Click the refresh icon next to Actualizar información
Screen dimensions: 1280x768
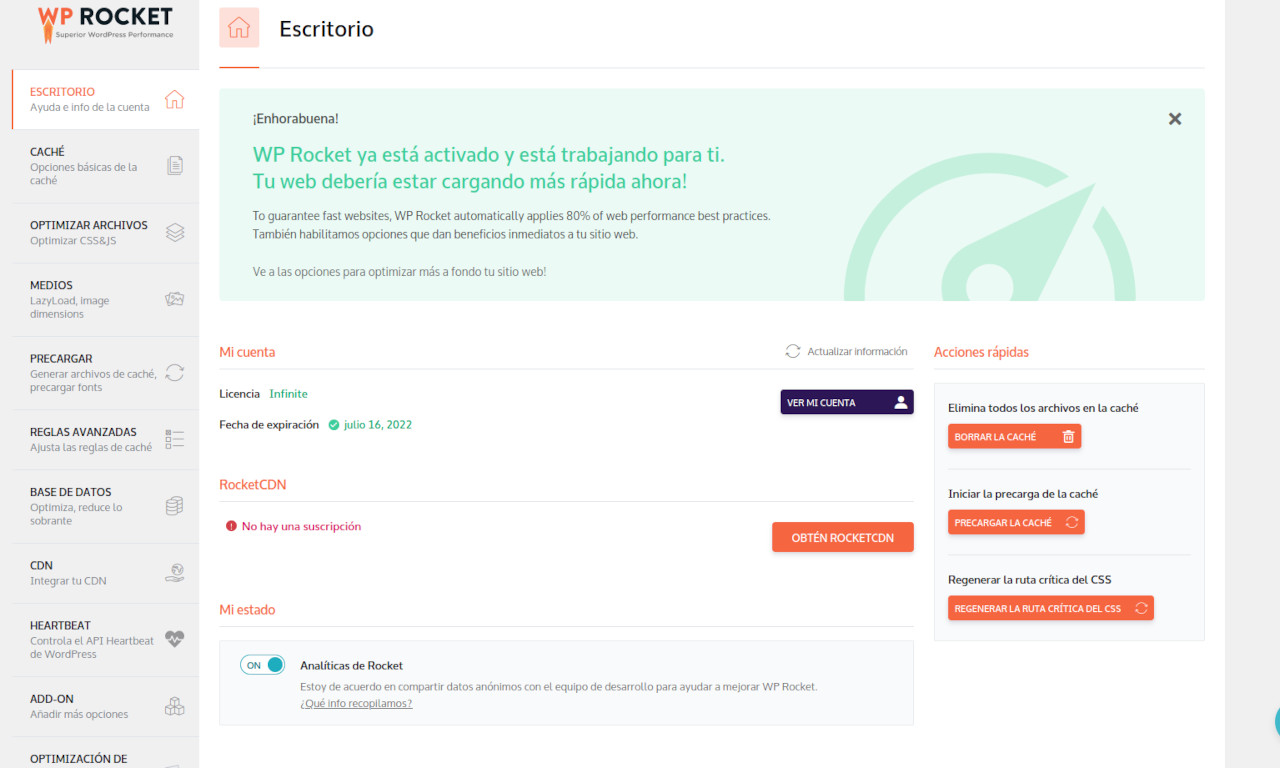(792, 351)
